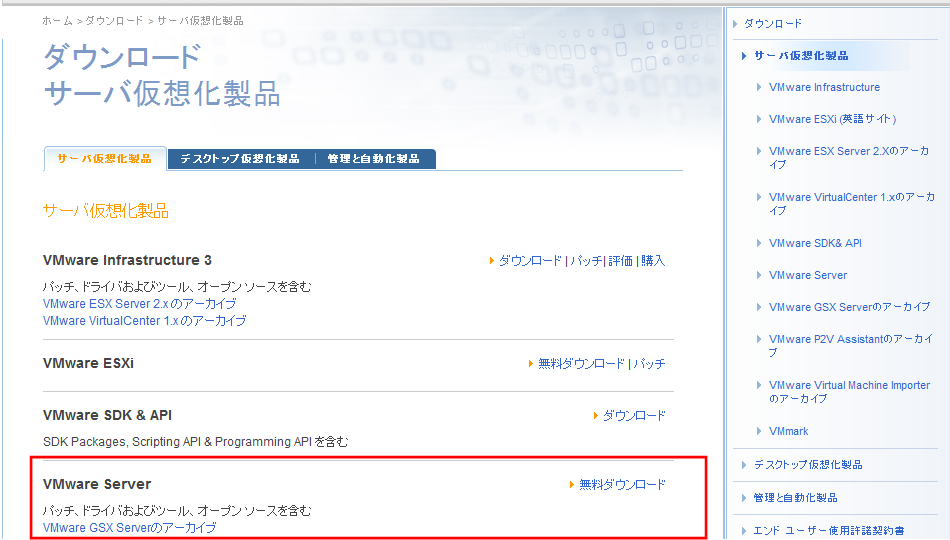Open VMware Infrastructure in the sidebar

tap(824, 87)
